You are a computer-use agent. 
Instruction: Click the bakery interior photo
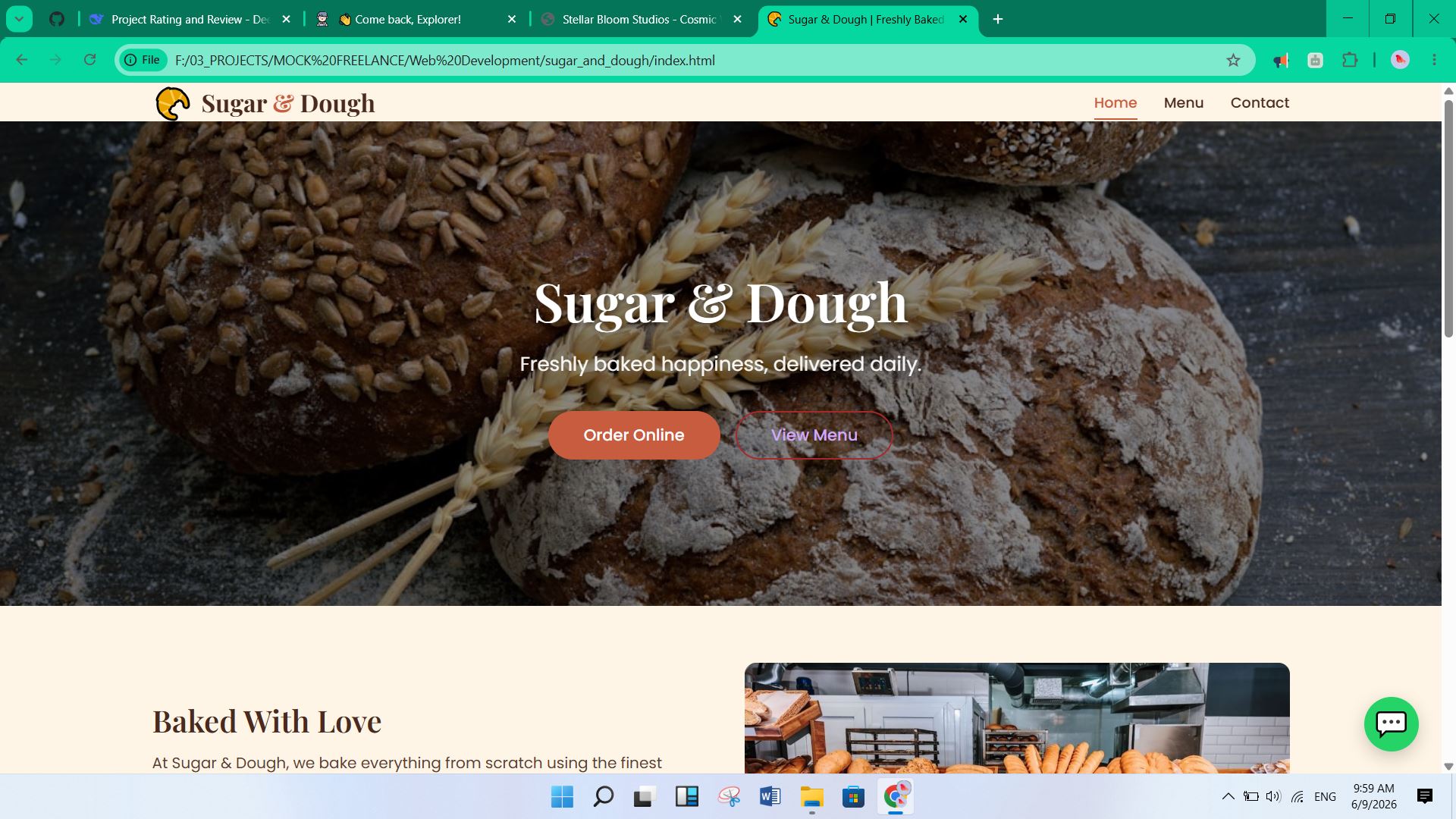1017,718
